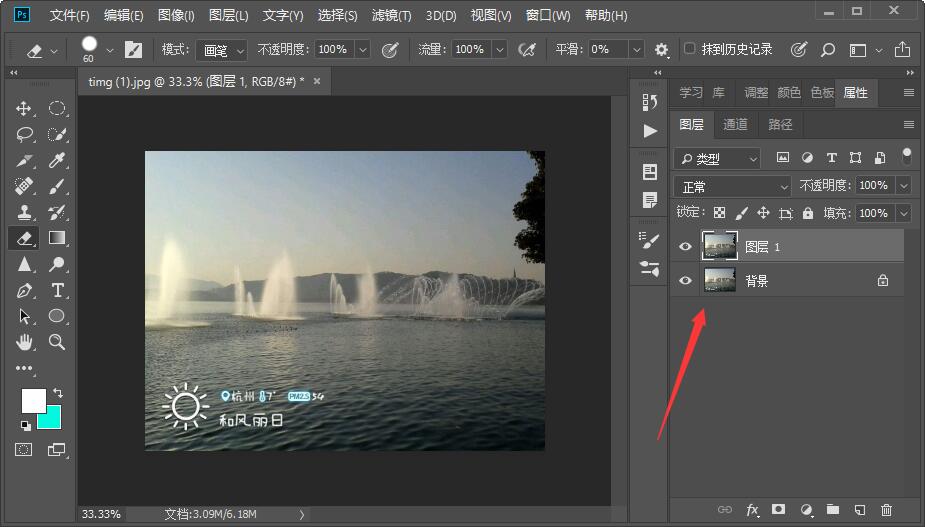Expand the smoothing dropdown

(x=637, y=50)
